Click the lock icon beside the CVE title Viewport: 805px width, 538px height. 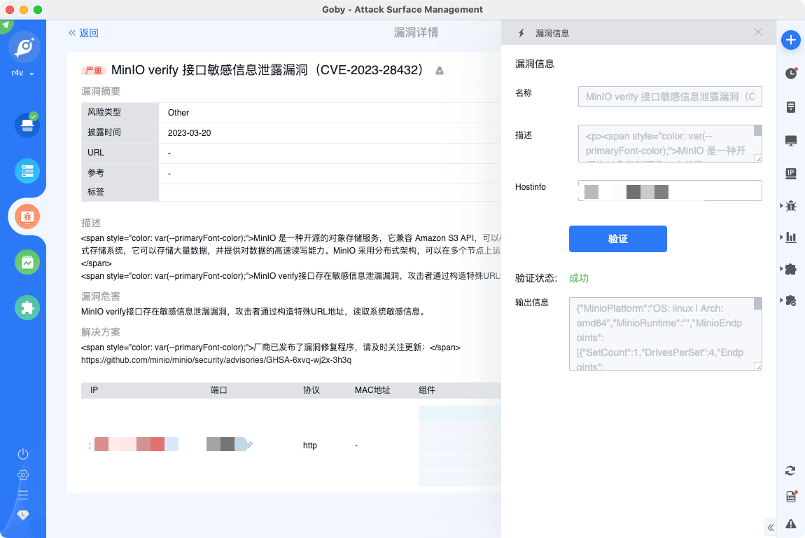(x=439, y=71)
